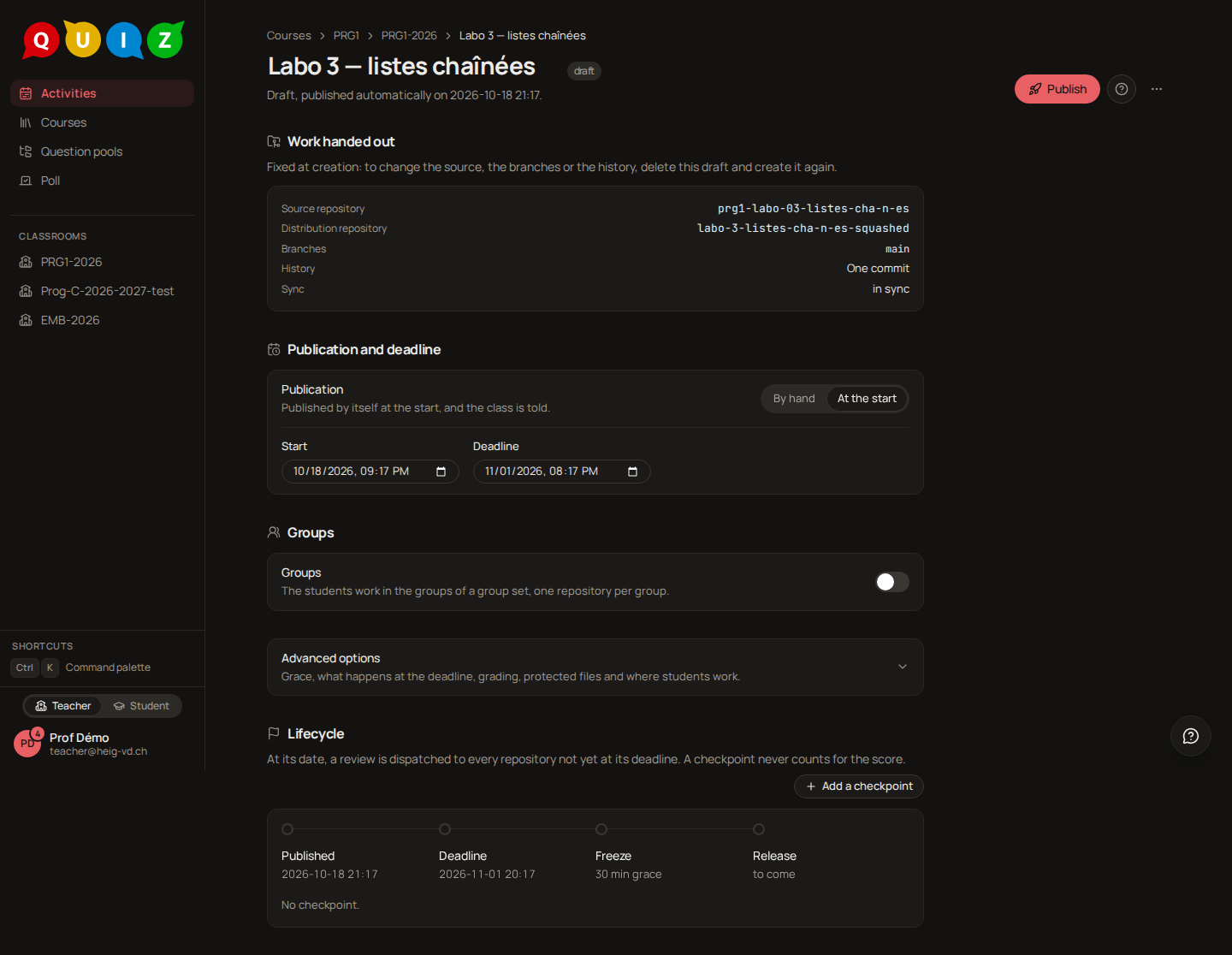Viewport: 1232px width, 955px height.
Task: Go to PRG1 breadcrumb link
Action: [346, 35]
